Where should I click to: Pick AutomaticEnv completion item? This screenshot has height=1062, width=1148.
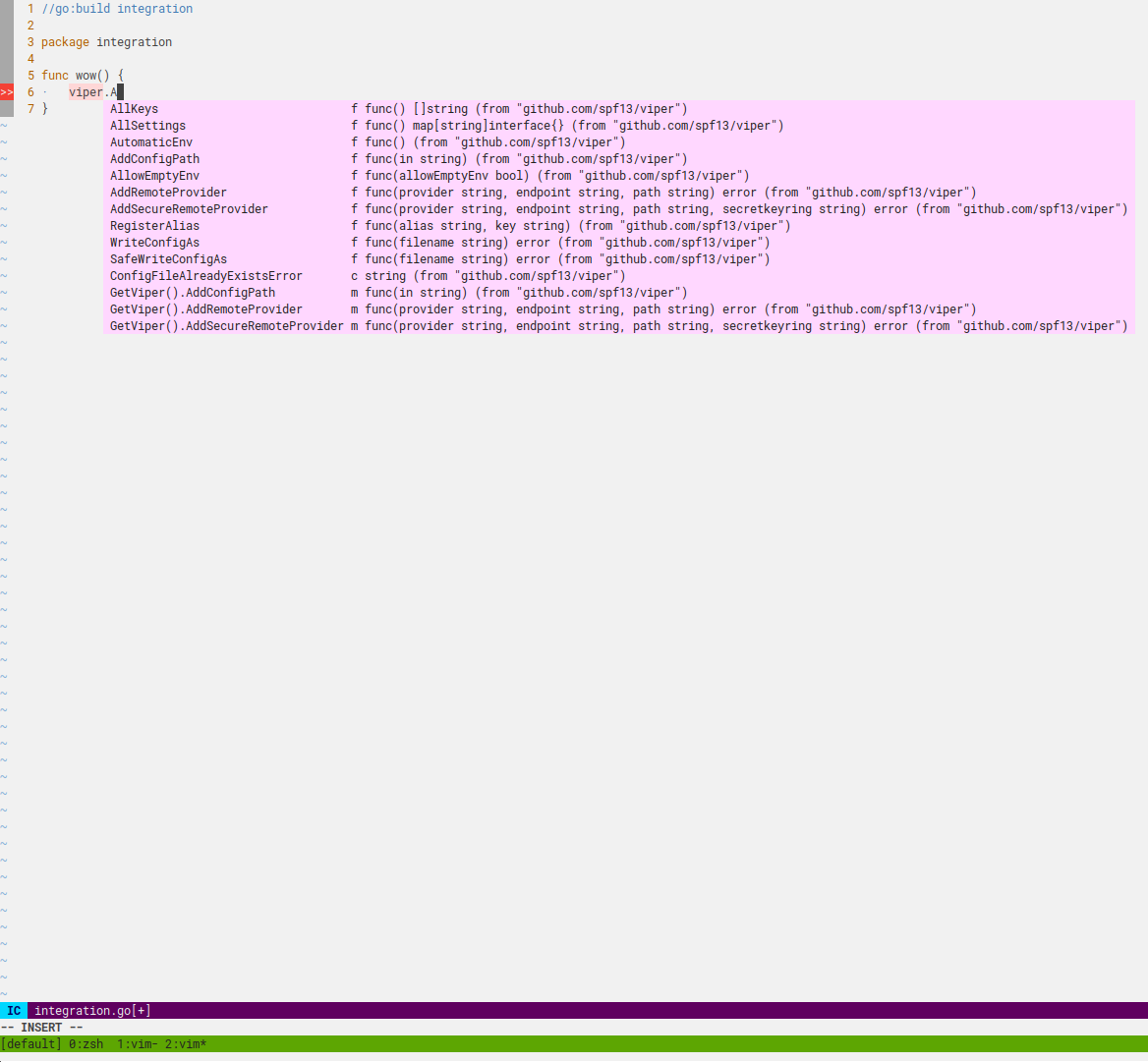pyautogui.click(x=618, y=142)
